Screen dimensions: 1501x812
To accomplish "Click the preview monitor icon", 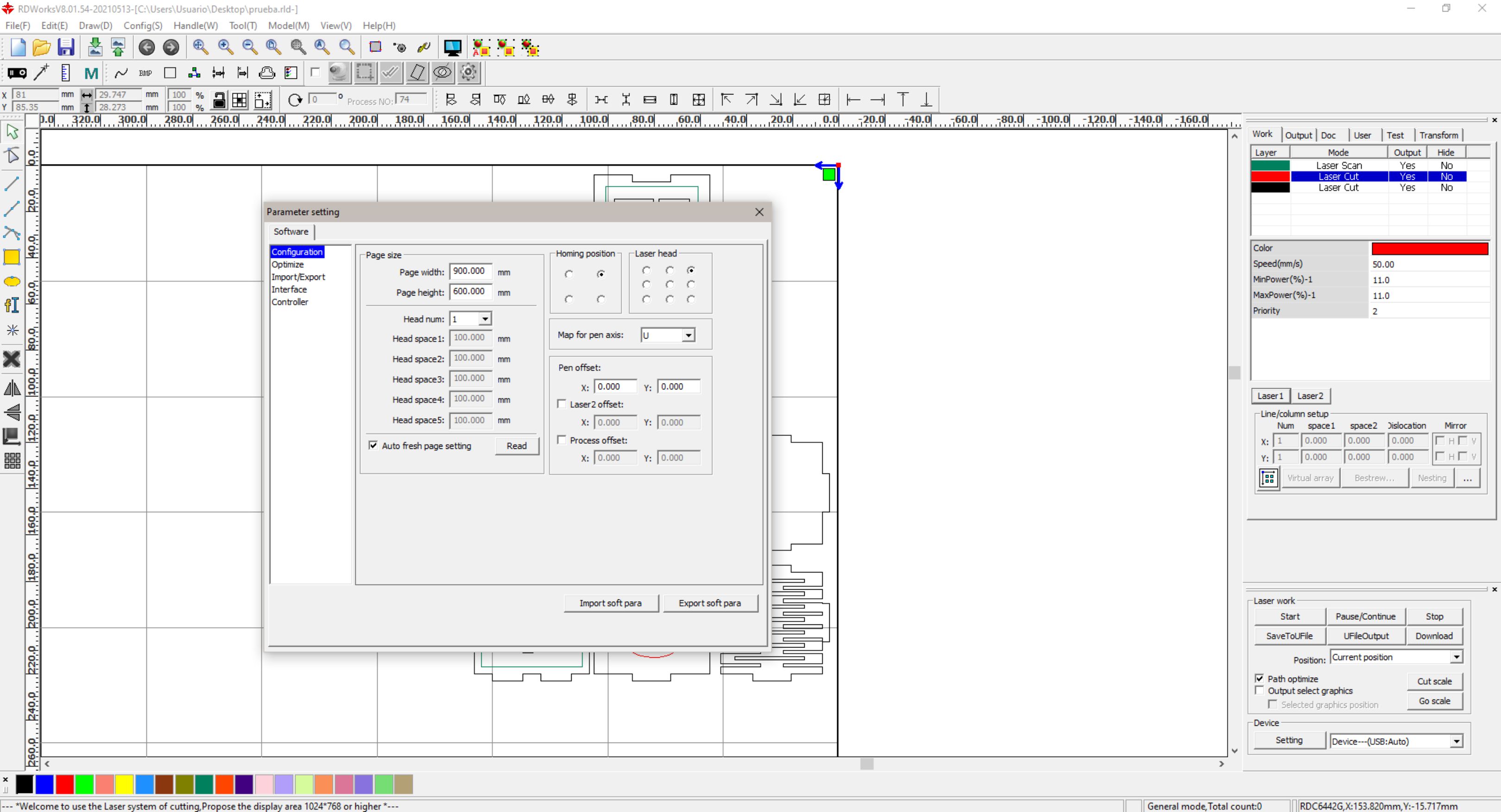I will [x=452, y=47].
